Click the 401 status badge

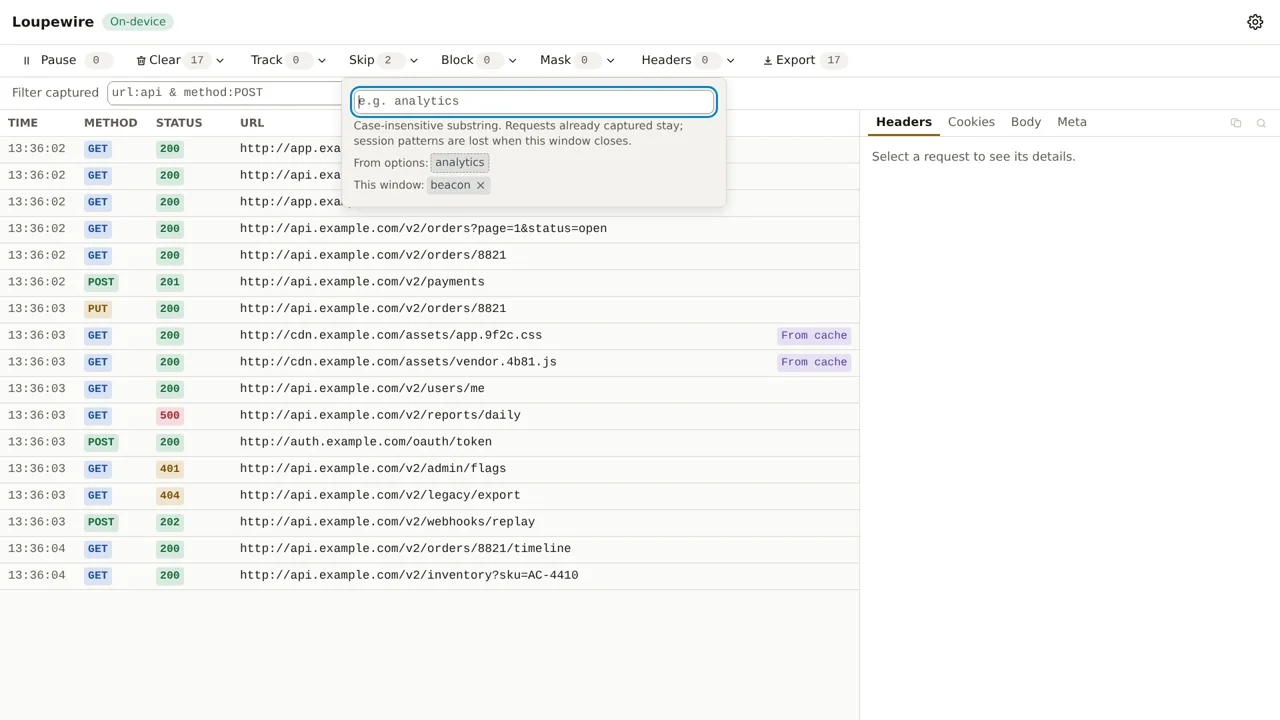coord(170,469)
